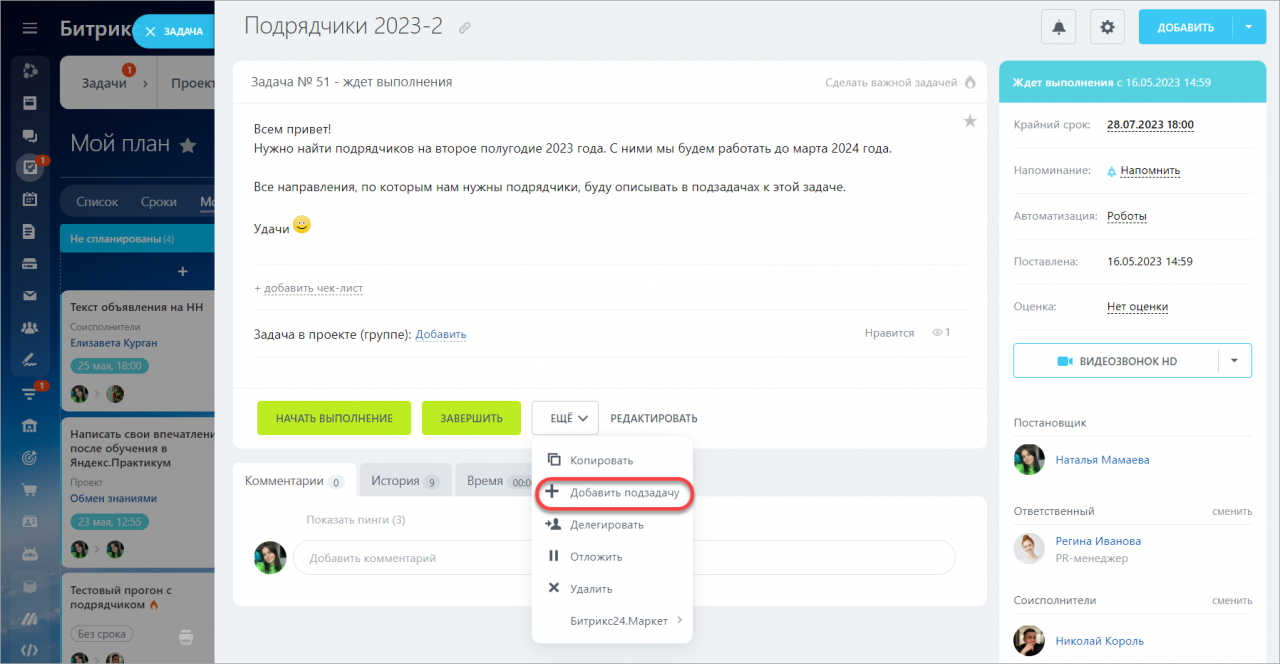1280x664 pixels.
Task: Click НАЧАТЬ ВЫПОЛНЕНИЕ button
Action: (x=334, y=418)
